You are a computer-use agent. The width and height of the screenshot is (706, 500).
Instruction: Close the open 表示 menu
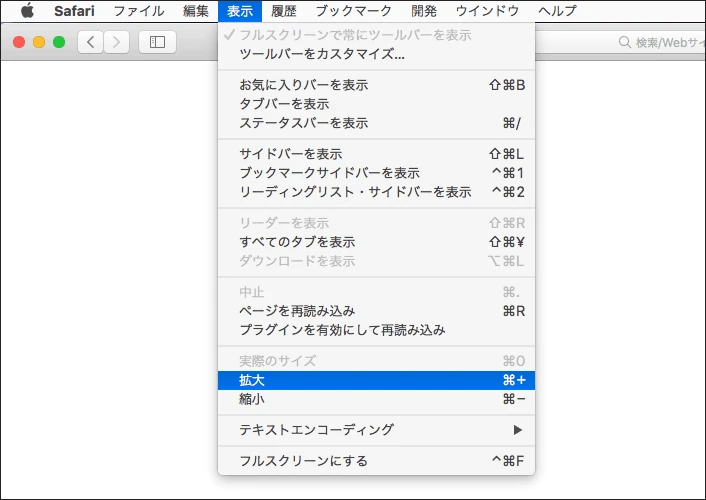tap(240, 11)
